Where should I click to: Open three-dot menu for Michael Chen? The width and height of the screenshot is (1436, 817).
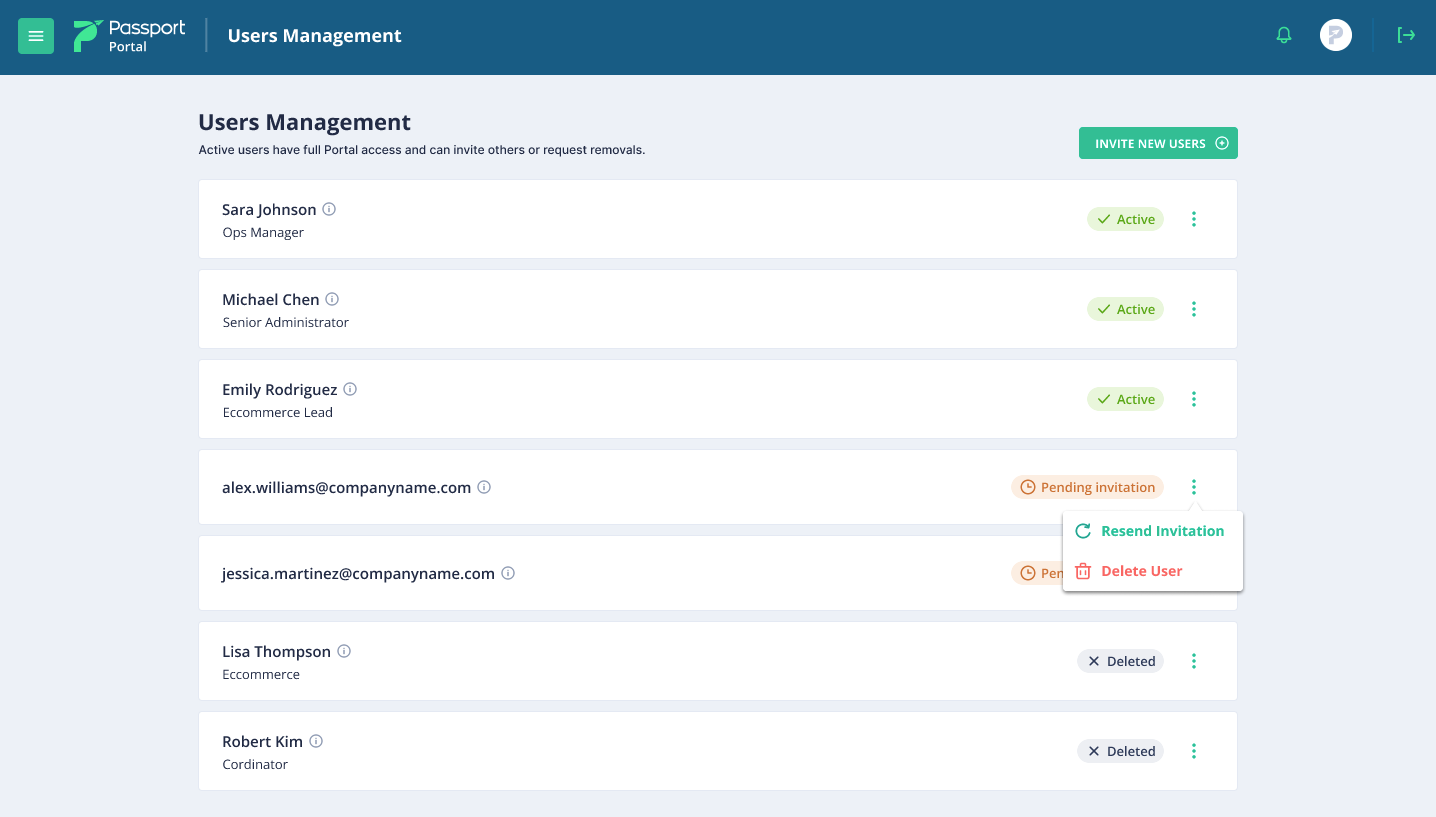coord(1193,309)
